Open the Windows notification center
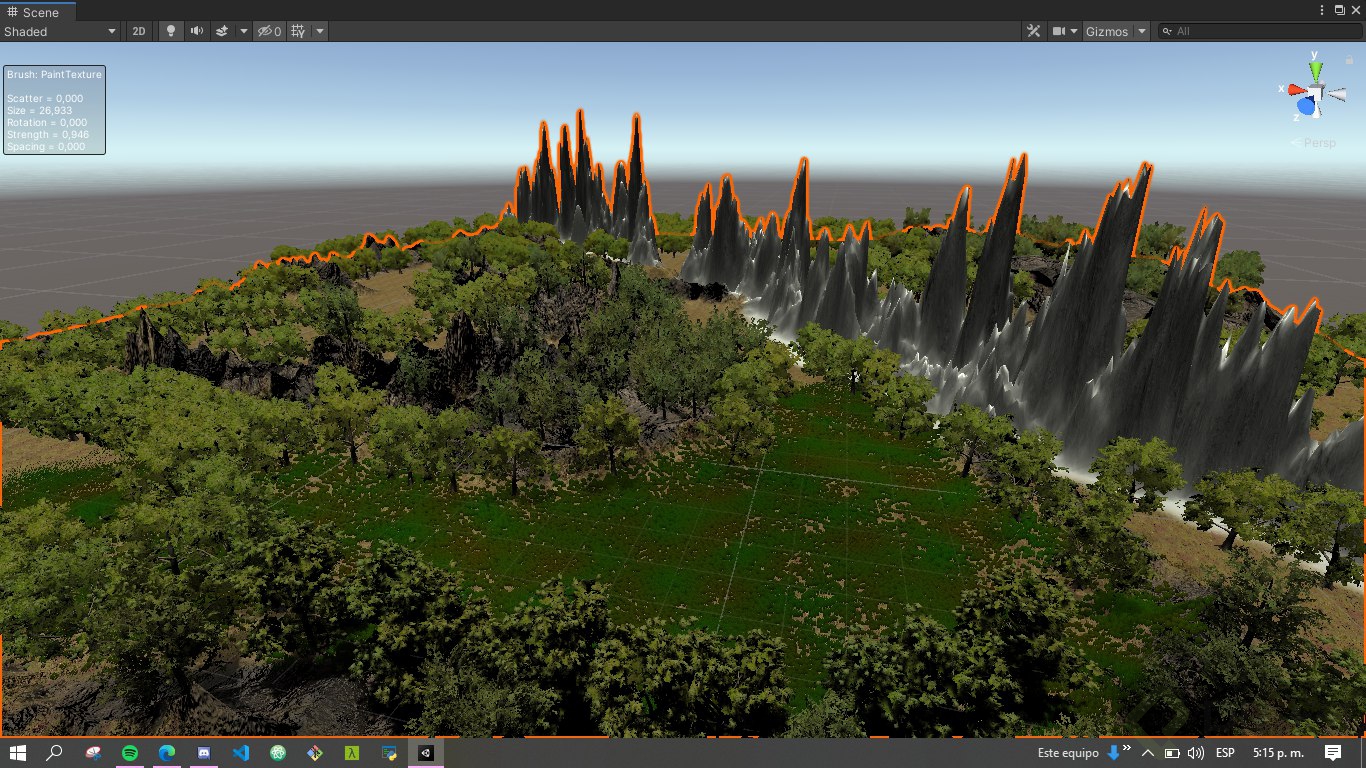Viewport: 1366px width, 768px height. click(x=1333, y=753)
